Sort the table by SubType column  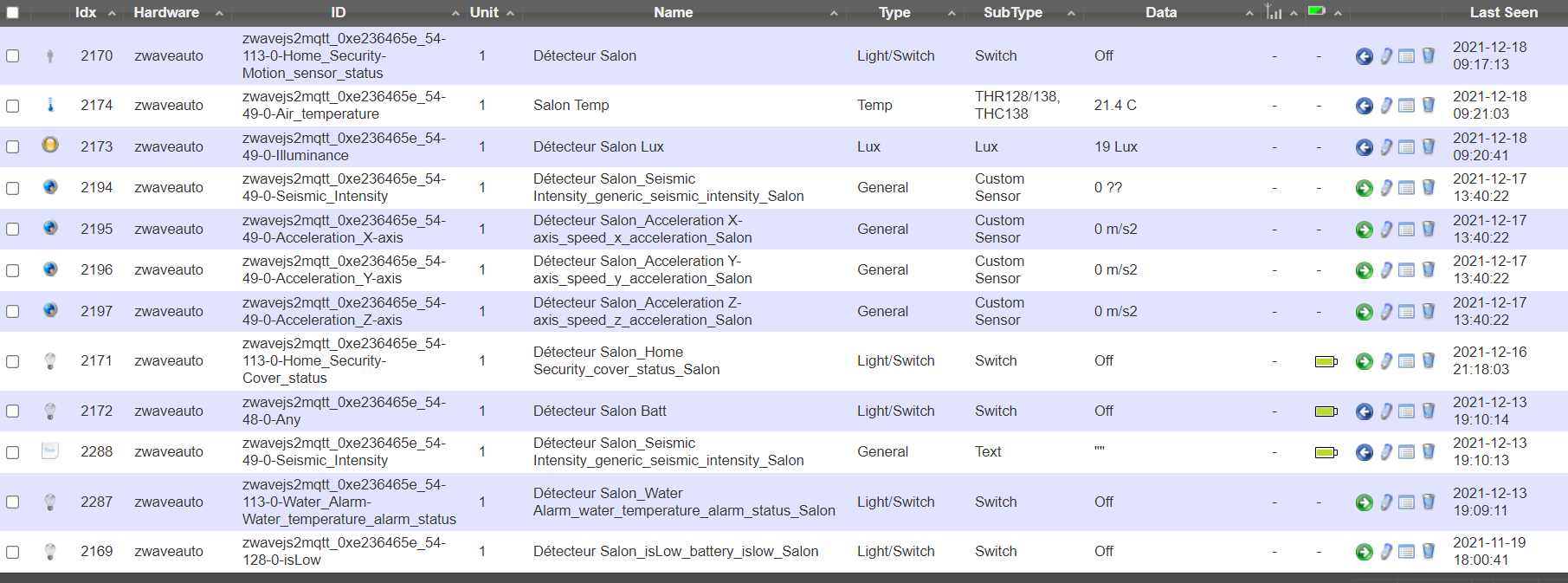(1013, 12)
